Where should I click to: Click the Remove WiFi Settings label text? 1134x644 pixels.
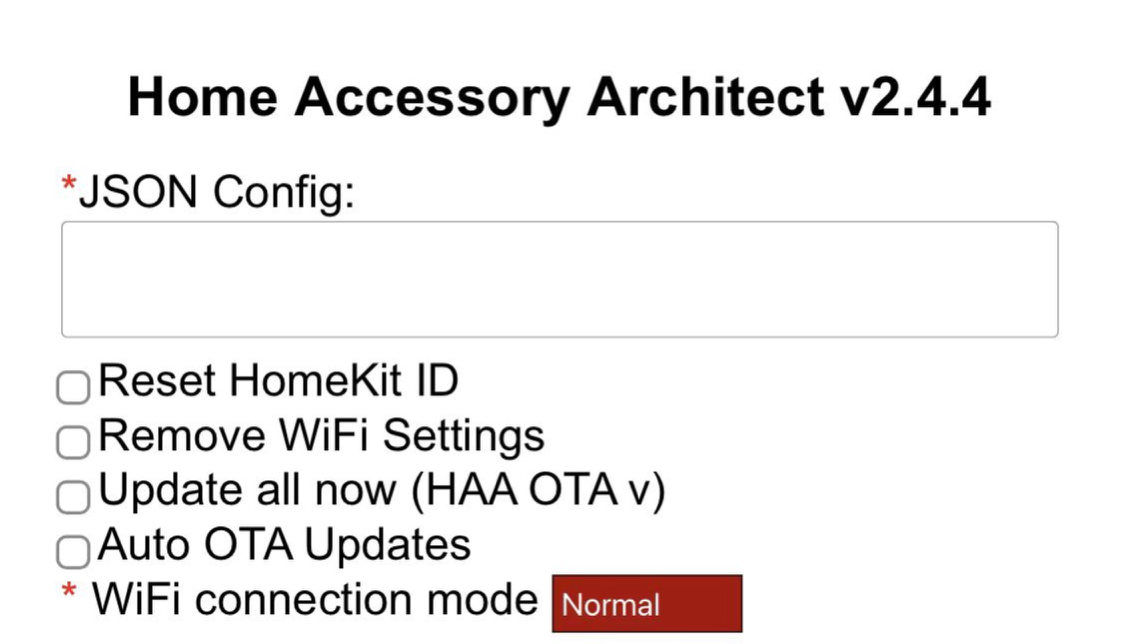coord(320,436)
